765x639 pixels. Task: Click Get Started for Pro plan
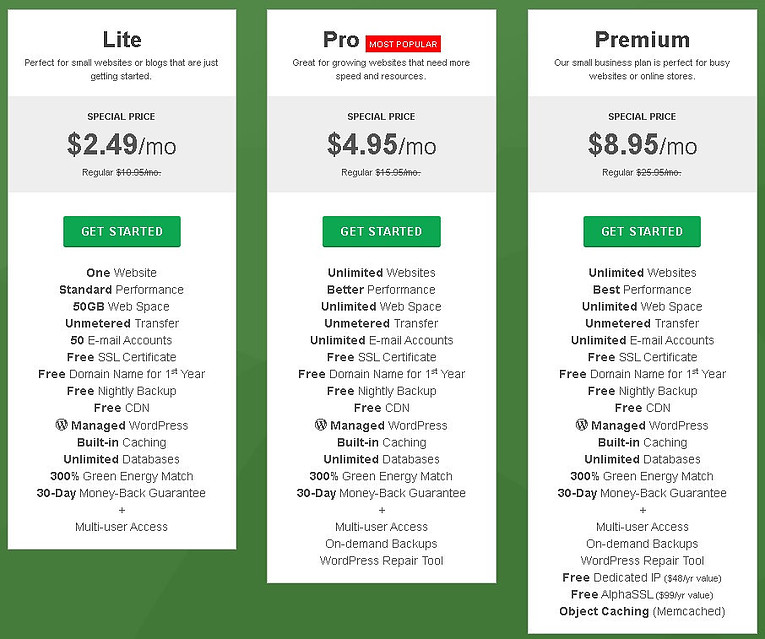pos(382,231)
